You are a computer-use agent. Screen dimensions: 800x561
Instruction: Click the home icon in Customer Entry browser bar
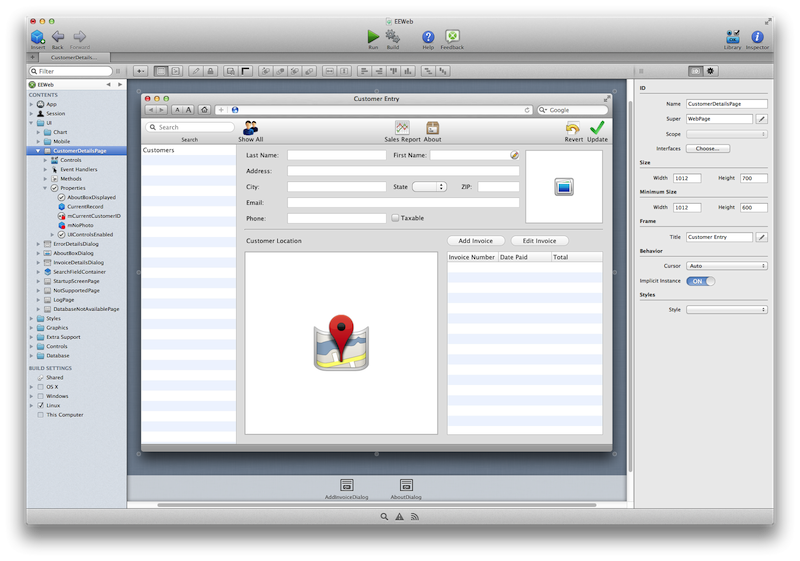[x=205, y=110]
